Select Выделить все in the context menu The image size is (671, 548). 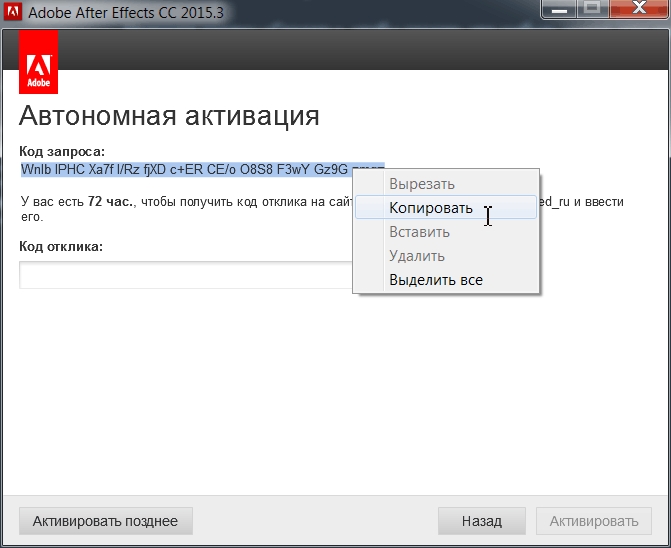click(x=445, y=280)
